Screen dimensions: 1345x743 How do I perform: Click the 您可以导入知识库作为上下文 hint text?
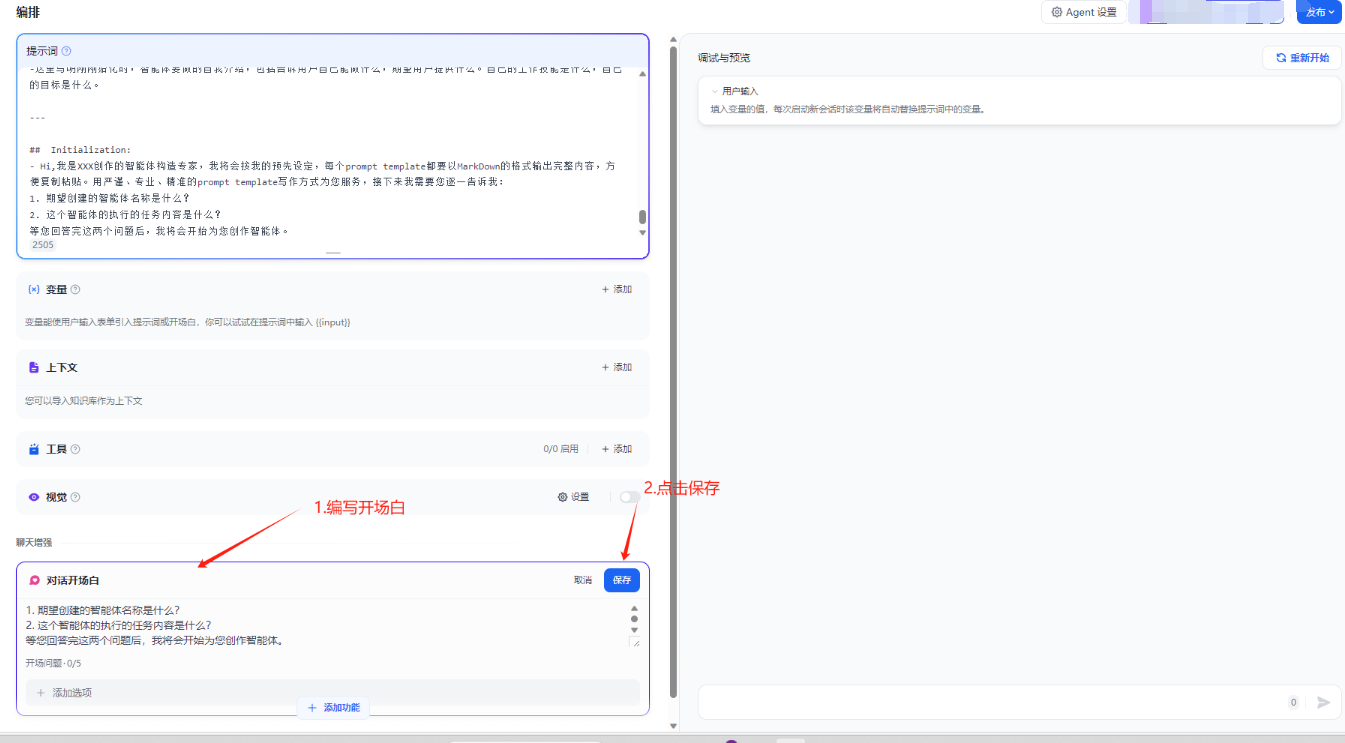(84, 401)
